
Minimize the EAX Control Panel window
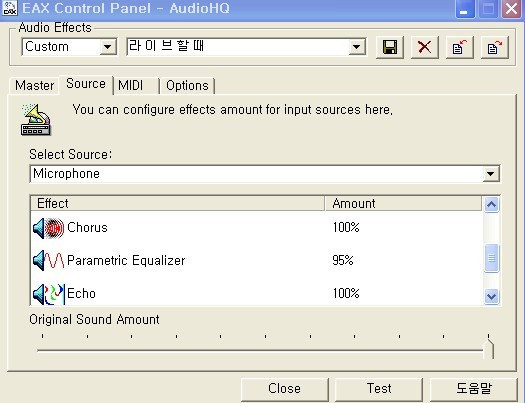464,9
